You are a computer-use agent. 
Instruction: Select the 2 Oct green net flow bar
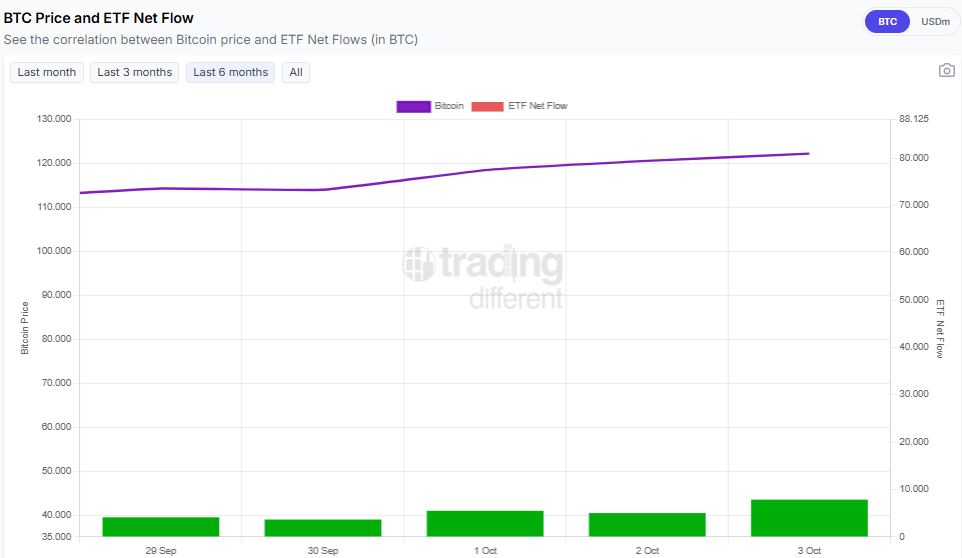647,525
